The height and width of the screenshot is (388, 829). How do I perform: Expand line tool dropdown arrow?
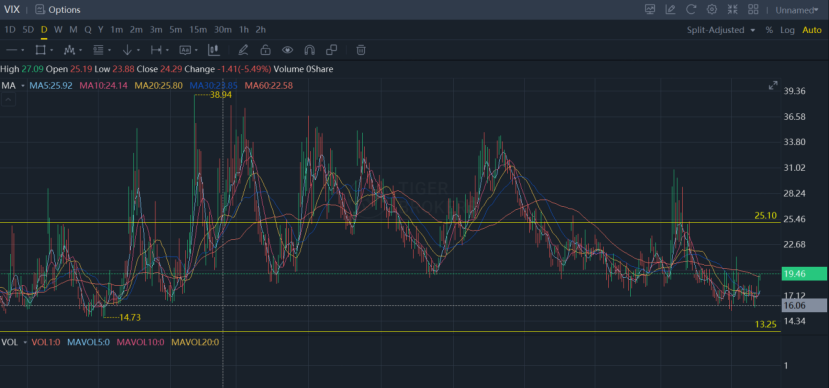(23, 51)
